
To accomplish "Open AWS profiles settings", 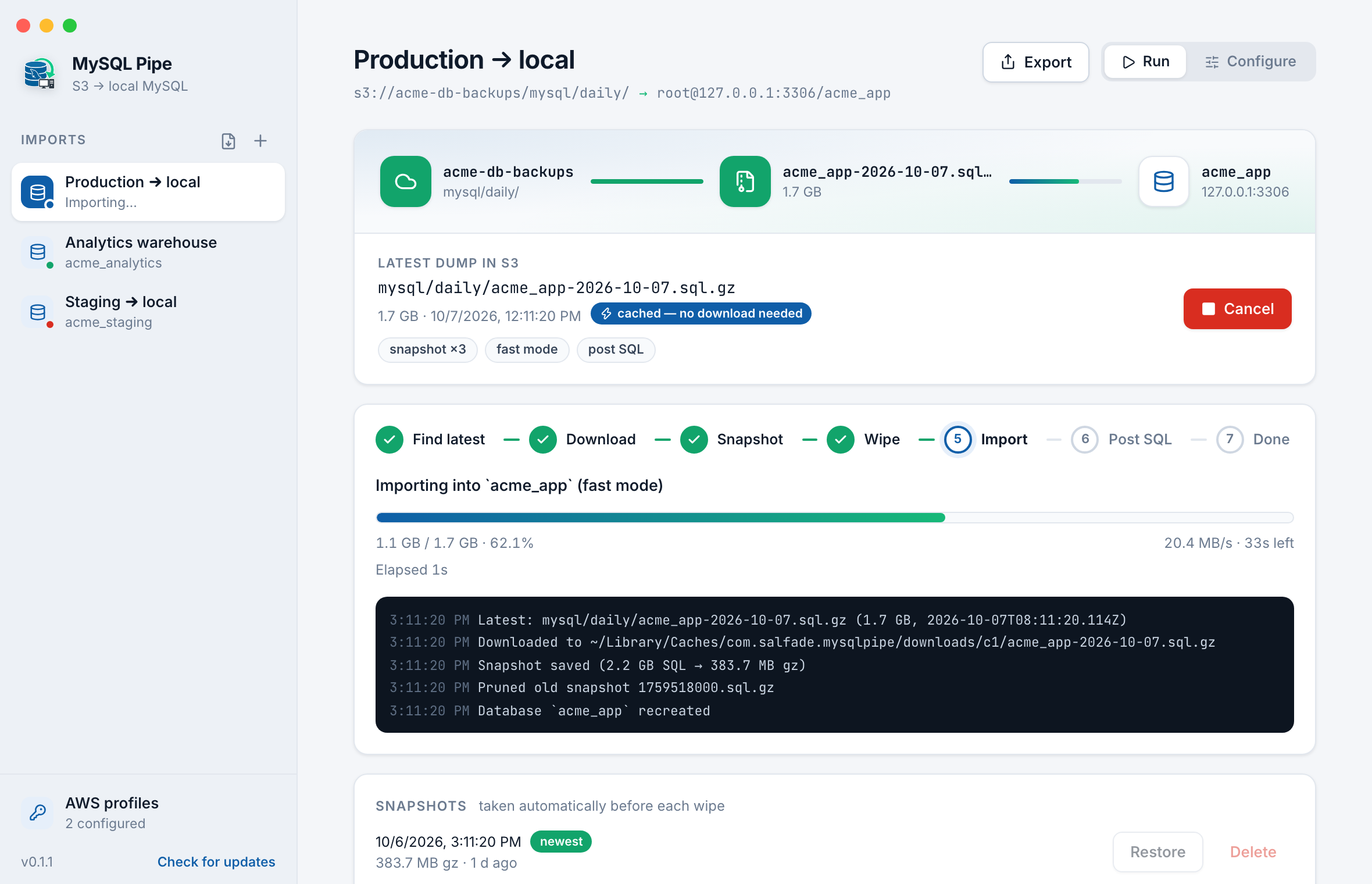I will 148,812.
